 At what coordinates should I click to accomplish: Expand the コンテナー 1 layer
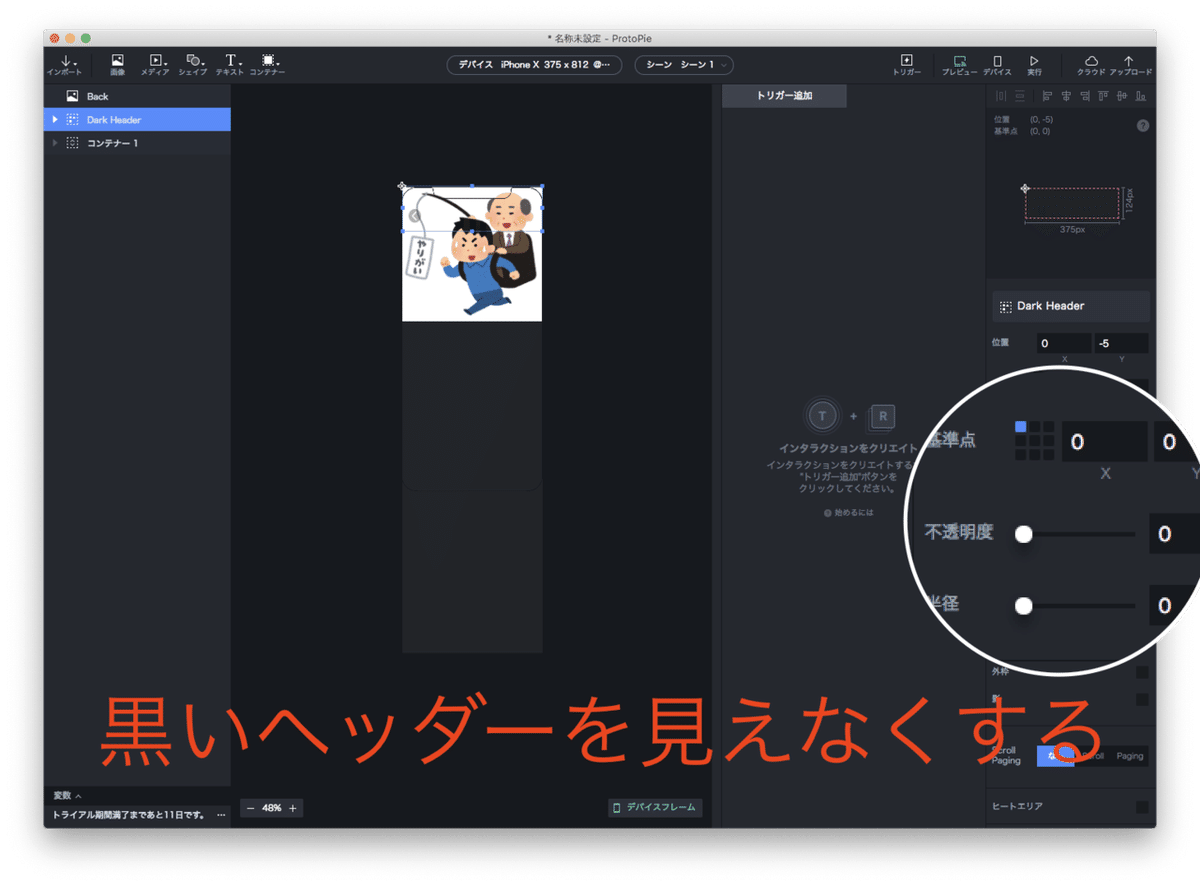tap(55, 143)
